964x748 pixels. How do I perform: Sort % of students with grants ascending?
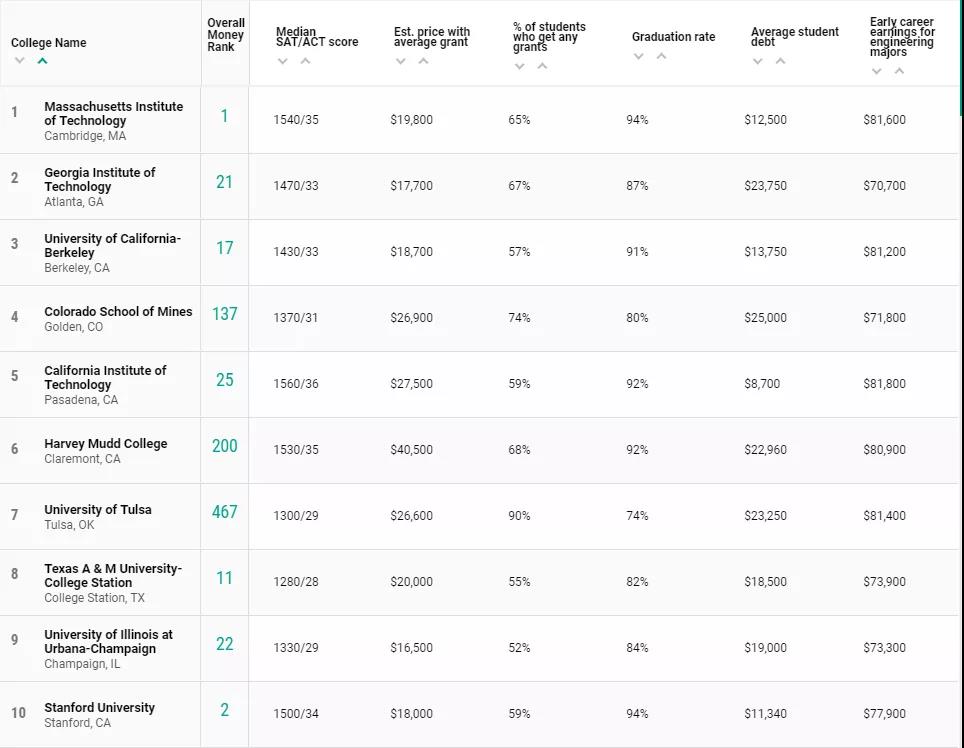point(542,66)
